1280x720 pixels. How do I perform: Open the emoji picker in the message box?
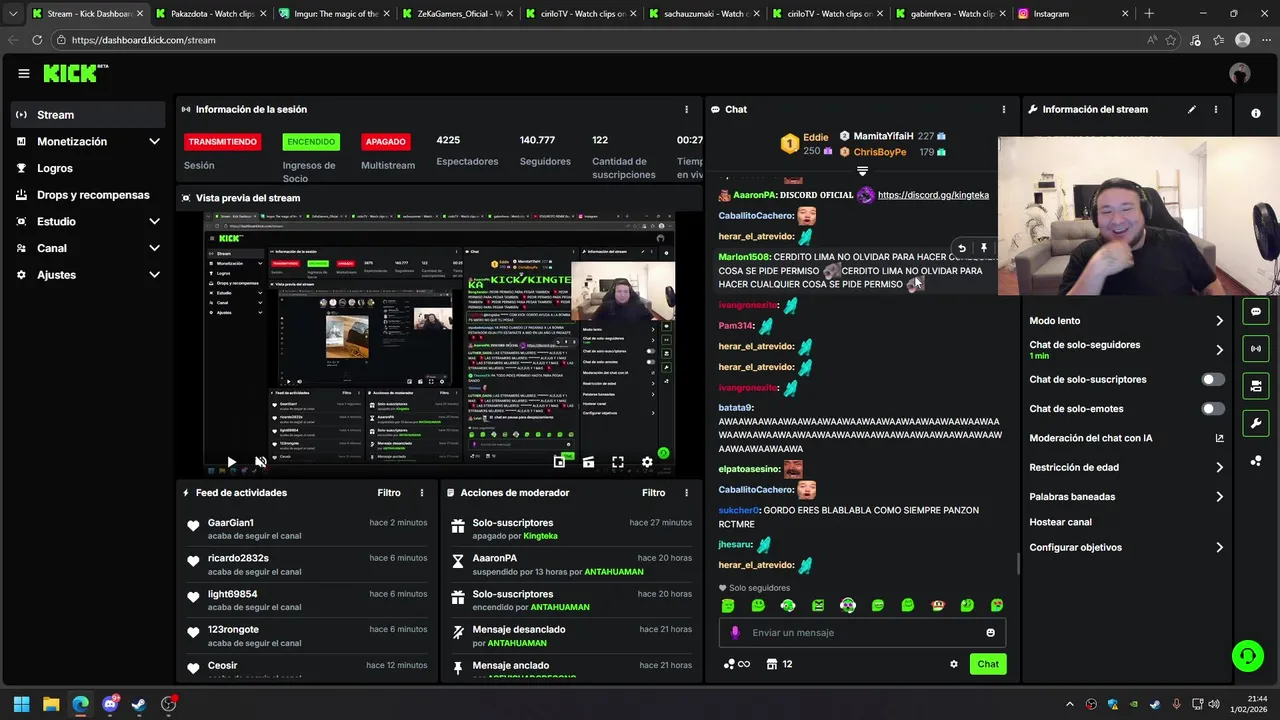pyautogui.click(x=991, y=633)
